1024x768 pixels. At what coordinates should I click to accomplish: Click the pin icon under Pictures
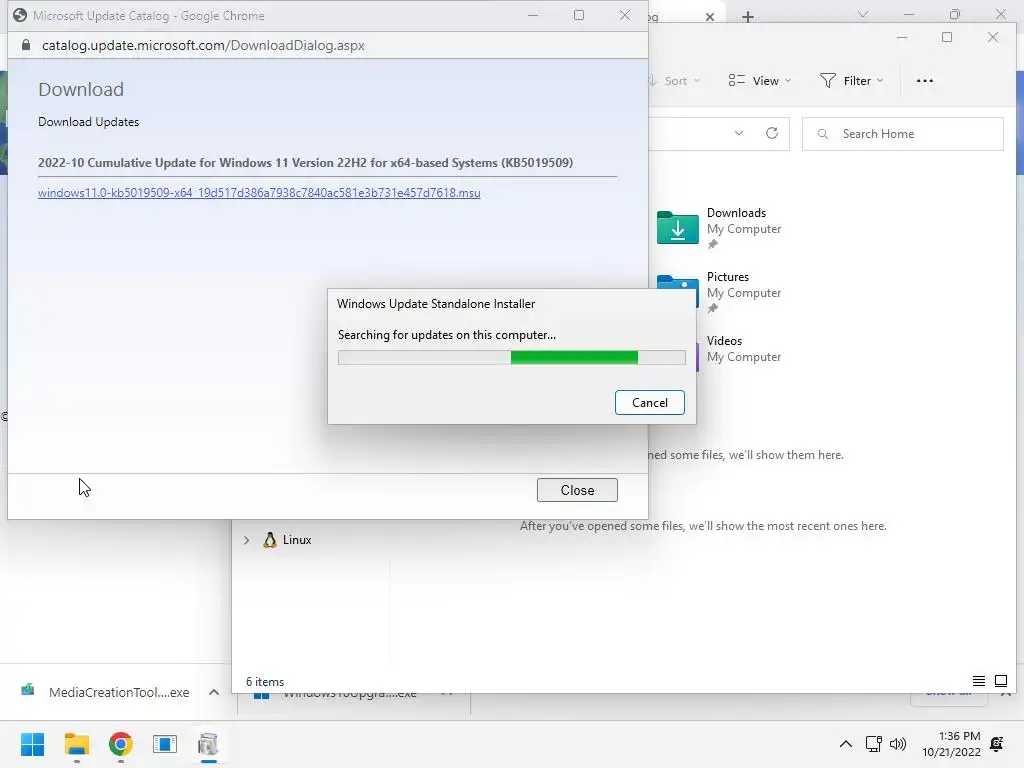click(x=712, y=308)
